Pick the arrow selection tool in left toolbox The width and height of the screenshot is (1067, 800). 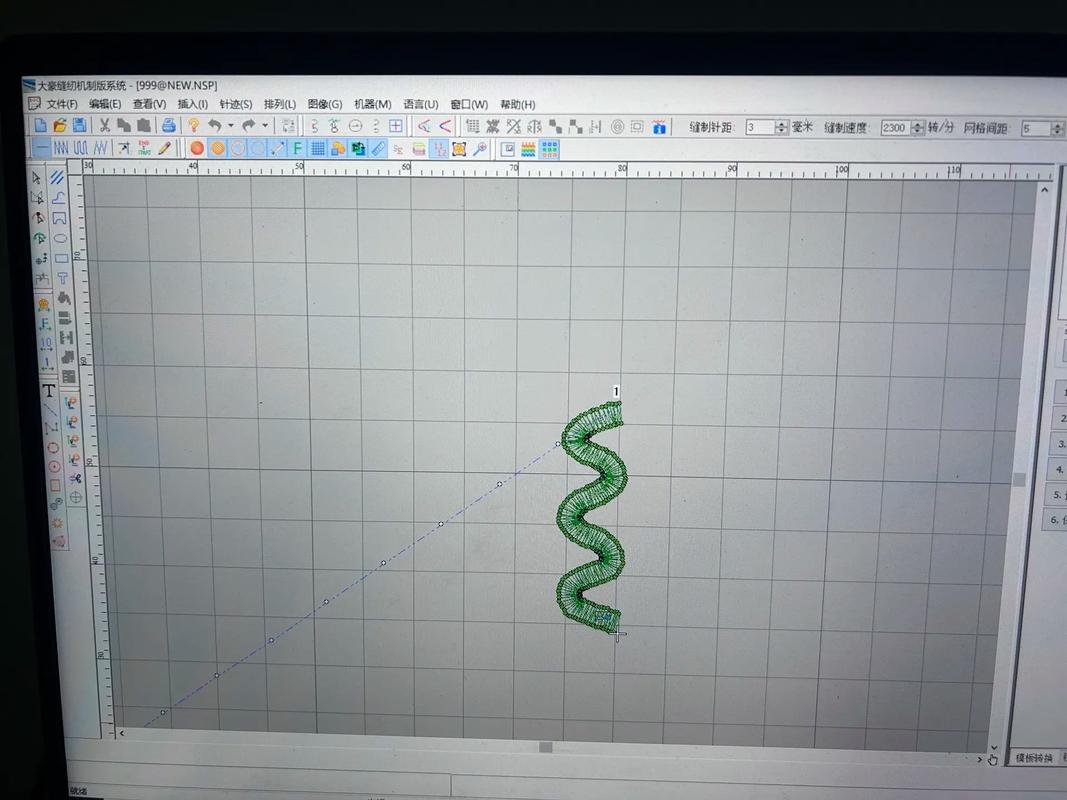point(38,177)
